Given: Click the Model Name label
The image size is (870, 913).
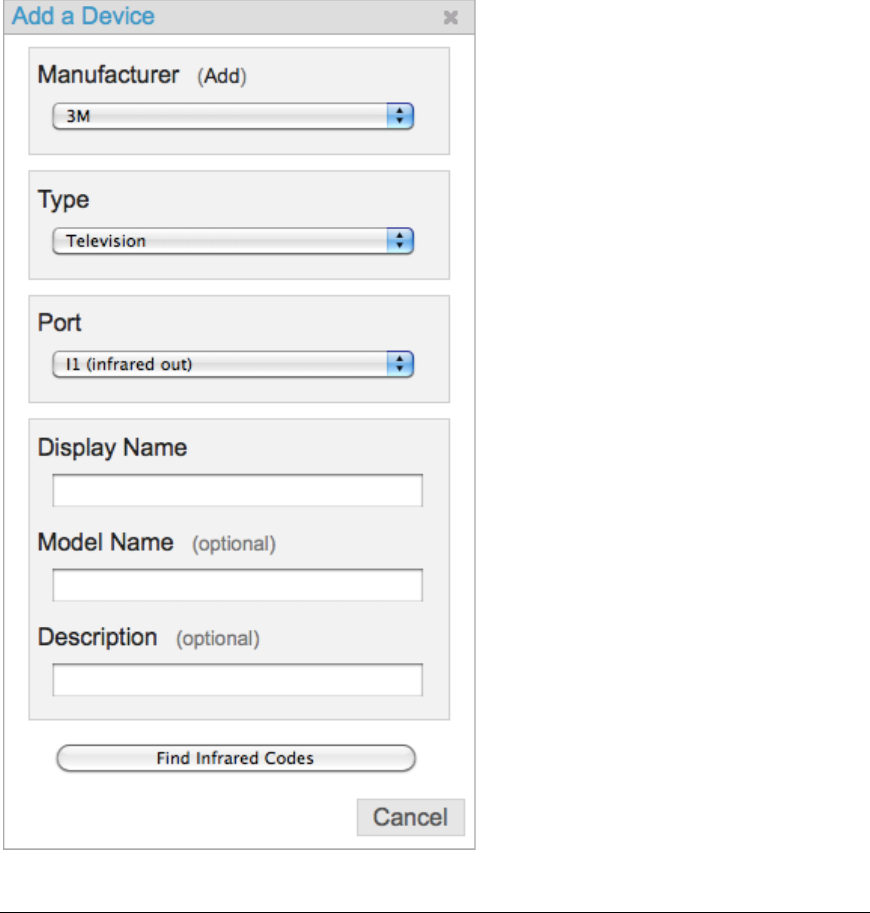Looking at the screenshot, I should tap(105, 543).
